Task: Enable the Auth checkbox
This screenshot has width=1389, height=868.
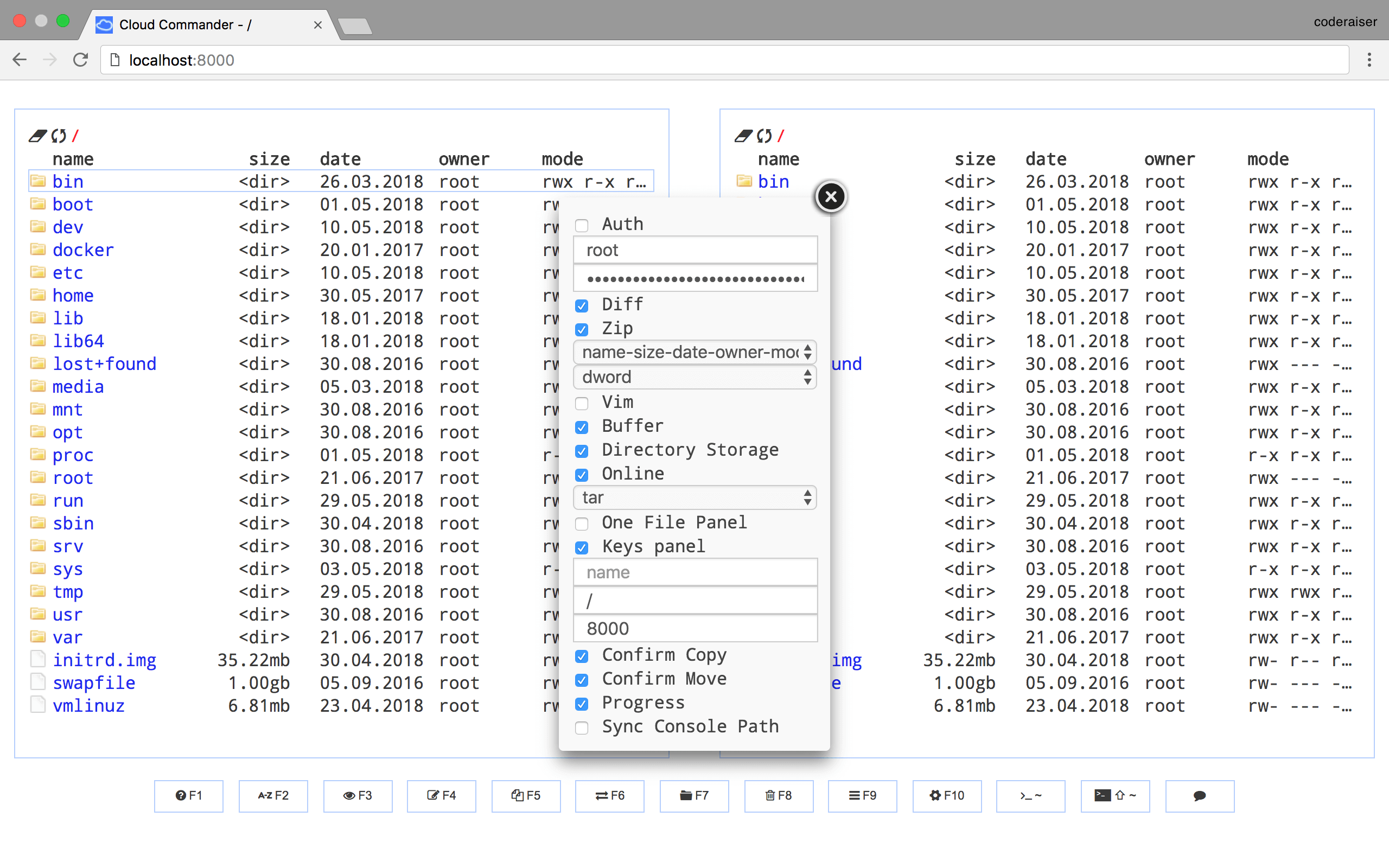Action: click(x=582, y=225)
